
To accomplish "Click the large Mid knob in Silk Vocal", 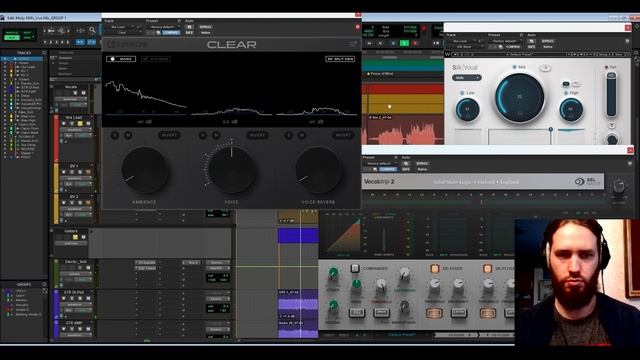I will tap(520, 98).
